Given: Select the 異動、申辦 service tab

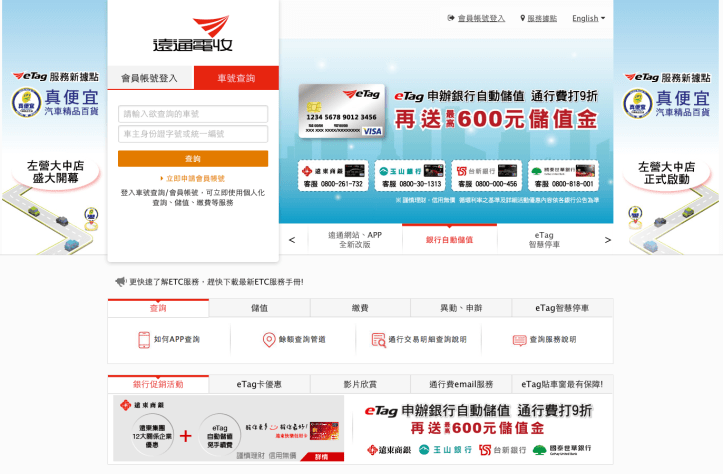Looking at the screenshot, I should (x=461, y=308).
